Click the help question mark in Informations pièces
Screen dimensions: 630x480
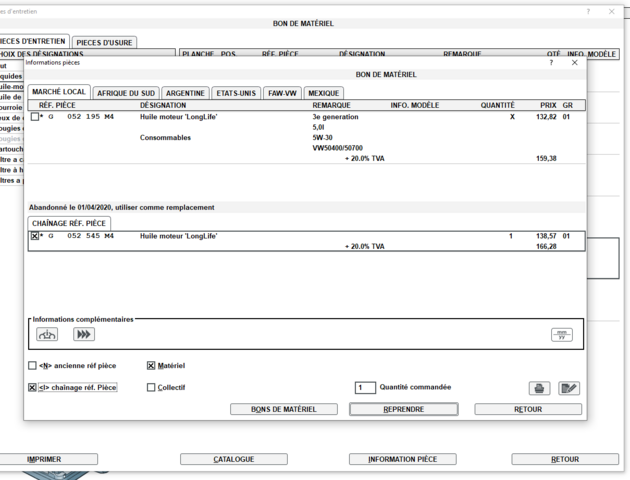551,63
